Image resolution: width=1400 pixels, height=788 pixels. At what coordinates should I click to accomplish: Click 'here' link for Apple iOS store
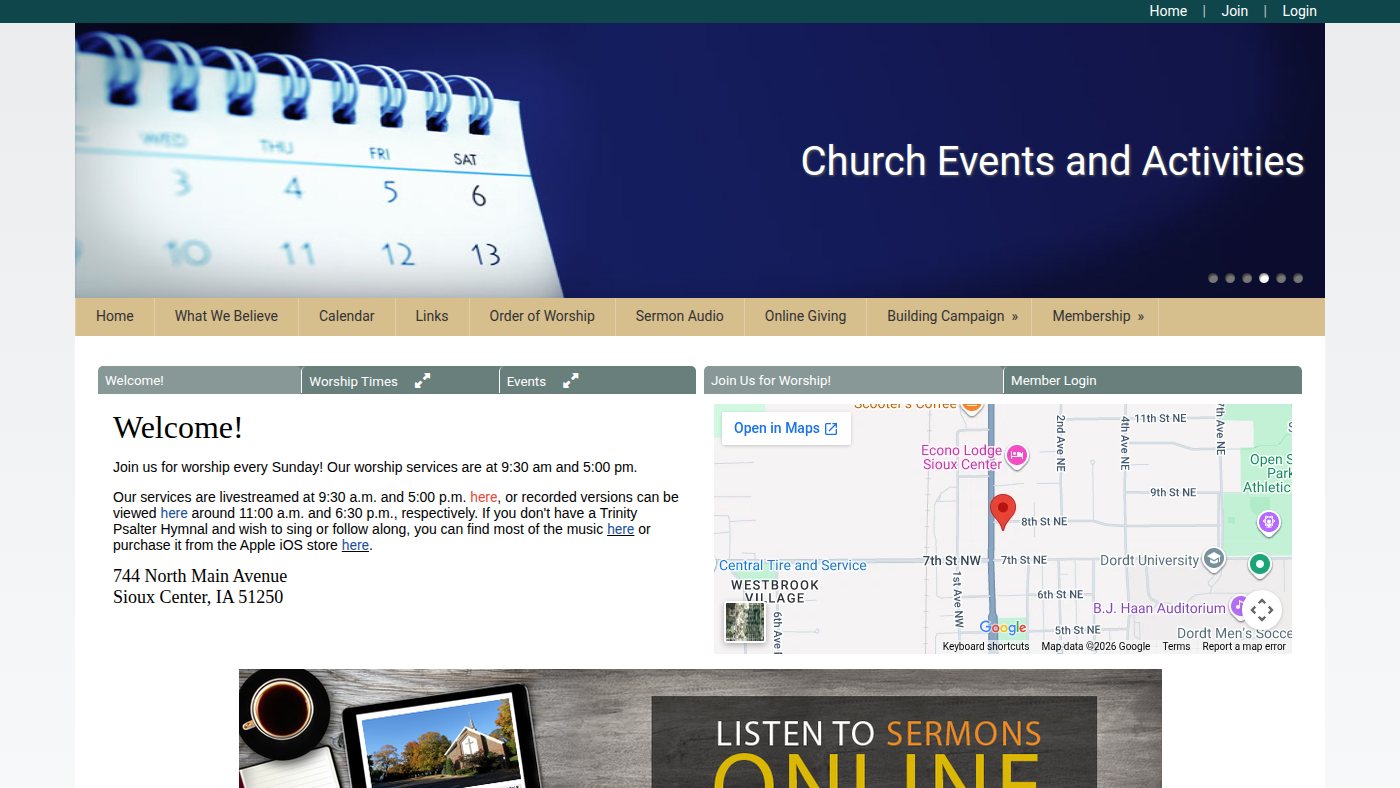pyautogui.click(x=355, y=545)
